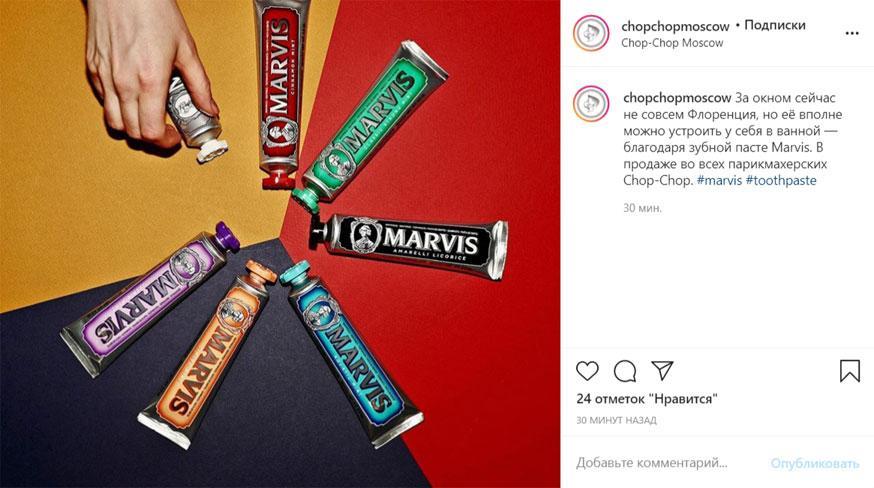This screenshot has height=488, width=874.
Task: Click the red Marvis Cinnamon Mint tube
Action: [x=280, y=92]
